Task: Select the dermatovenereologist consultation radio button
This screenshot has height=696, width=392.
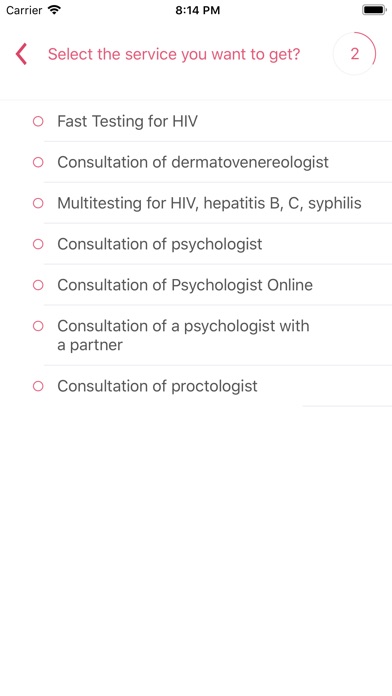Action: coord(38,162)
